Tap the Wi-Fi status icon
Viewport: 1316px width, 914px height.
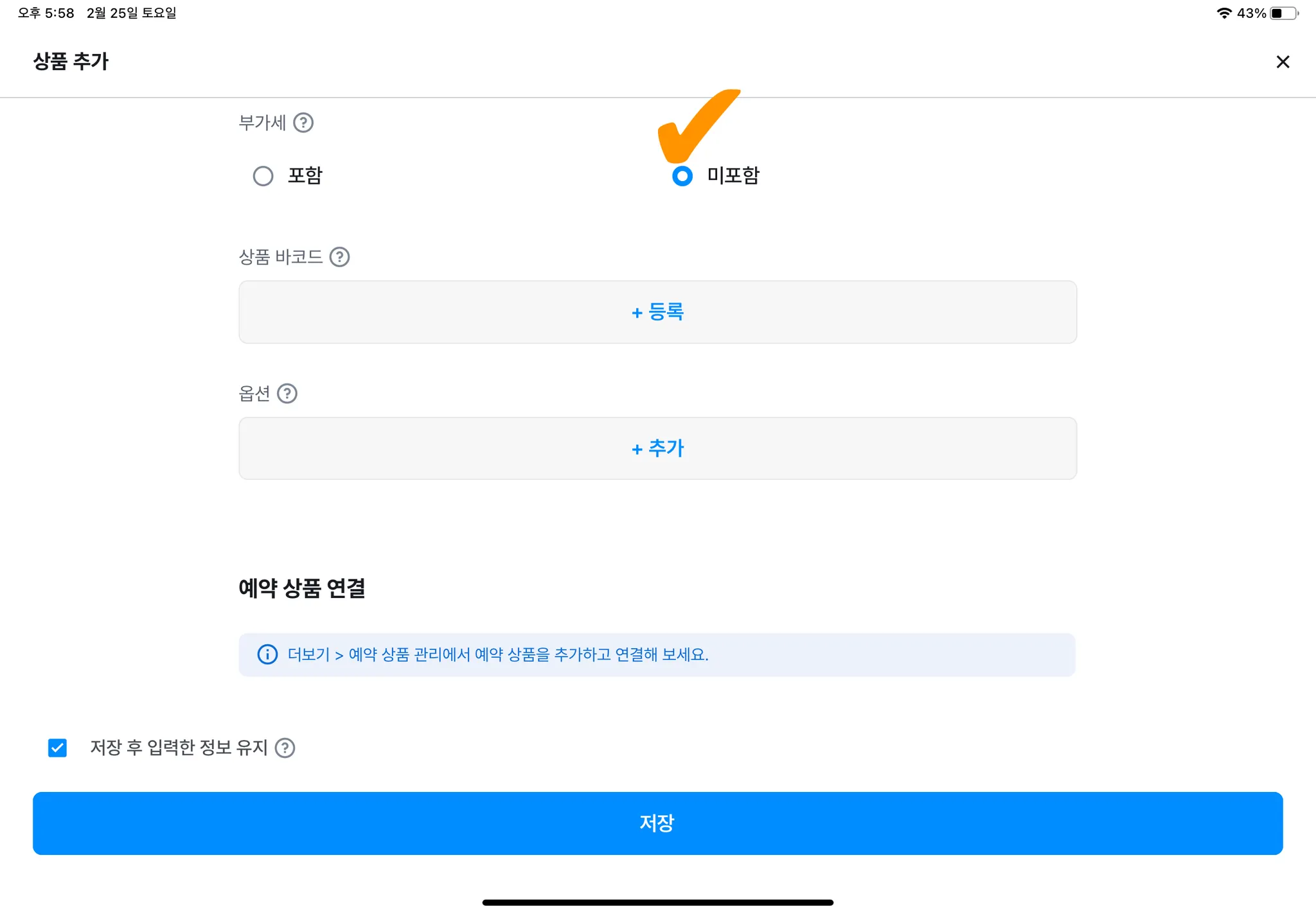[1223, 13]
